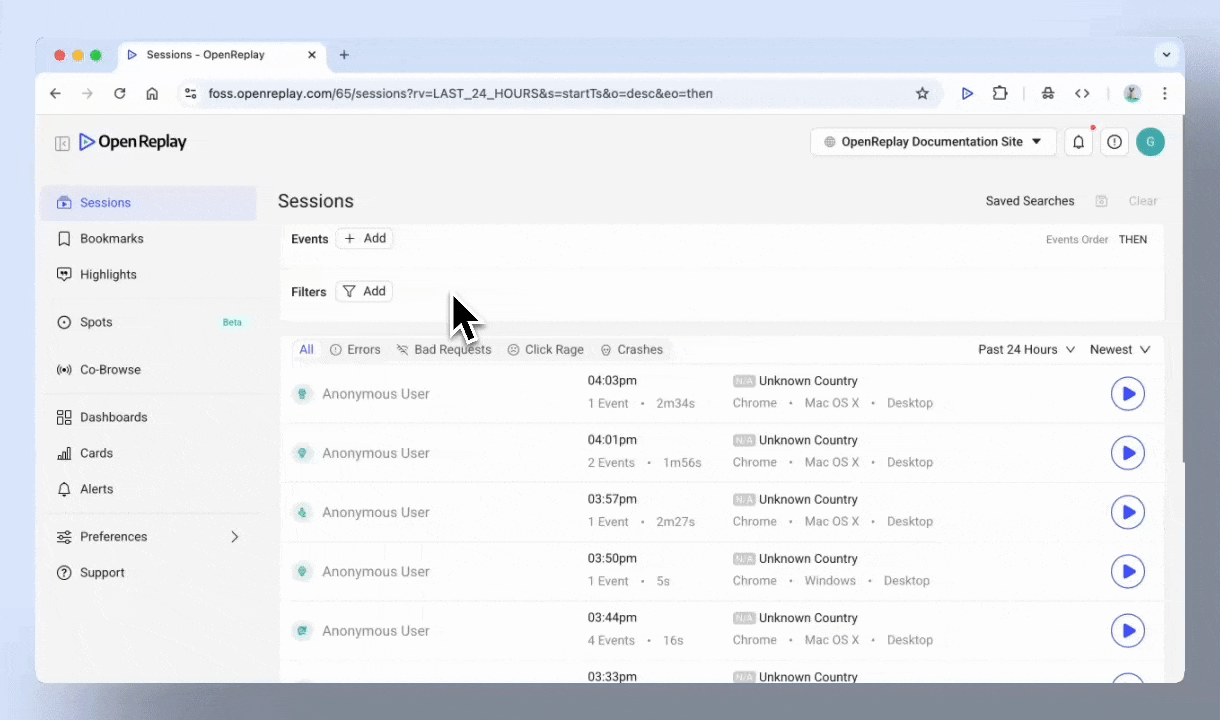
Task: Reload the page
Action: pyautogui.click(x=120, y=94)
